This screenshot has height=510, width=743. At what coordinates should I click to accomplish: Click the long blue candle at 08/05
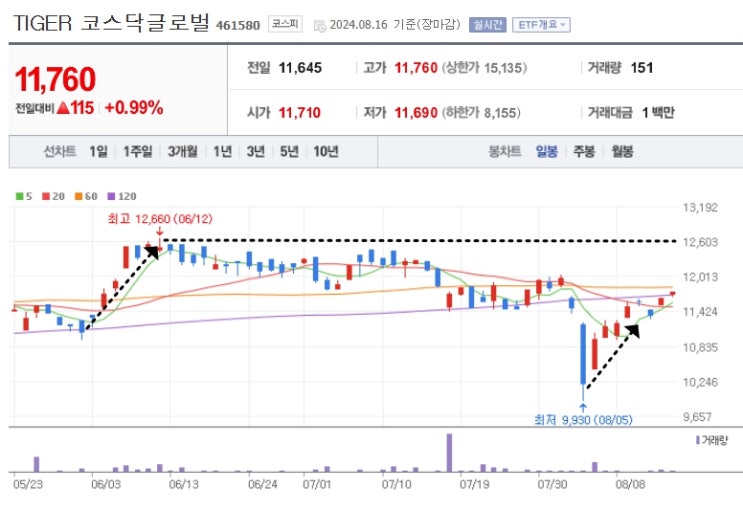[583, 354]
